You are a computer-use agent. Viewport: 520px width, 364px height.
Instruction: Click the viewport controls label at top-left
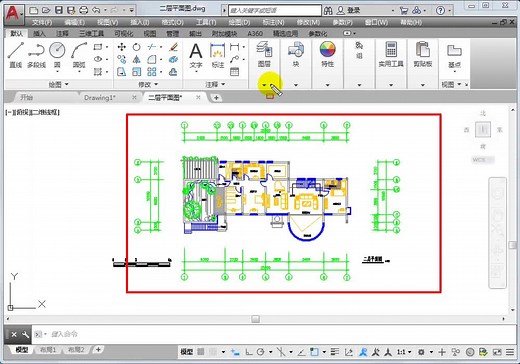pyautogui.click(x=33, y=112)
